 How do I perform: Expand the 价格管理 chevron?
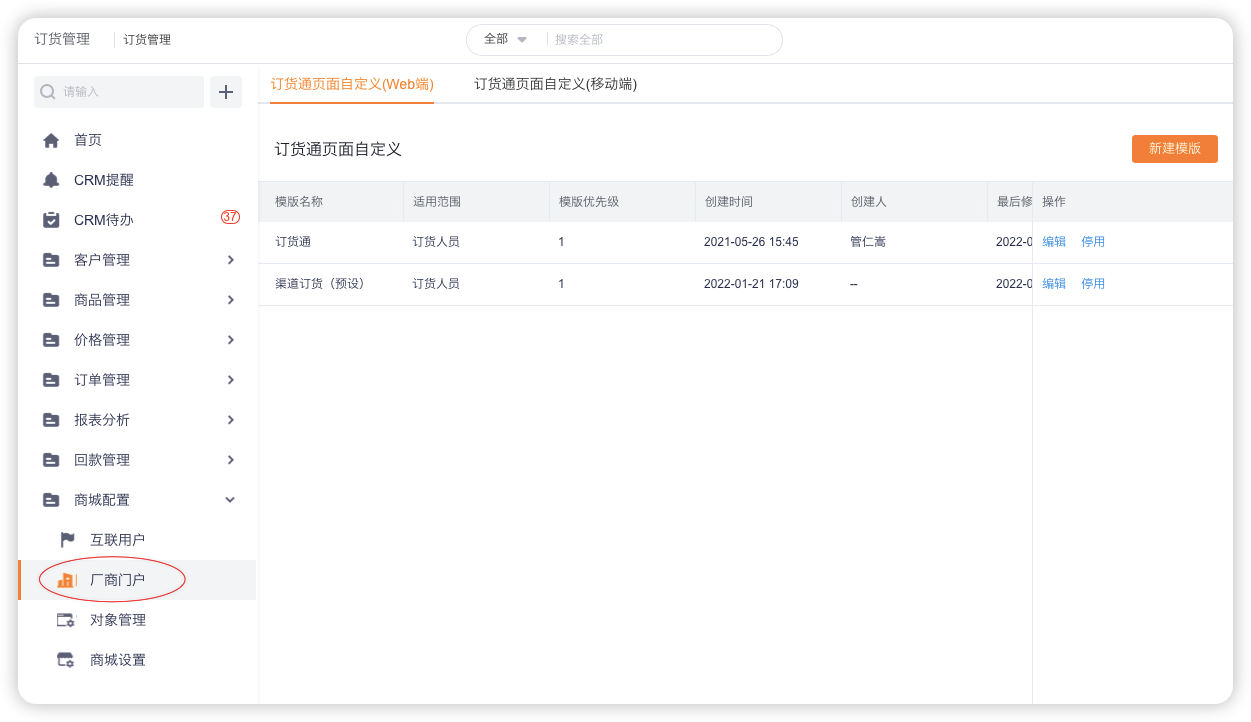pos(231,340)
